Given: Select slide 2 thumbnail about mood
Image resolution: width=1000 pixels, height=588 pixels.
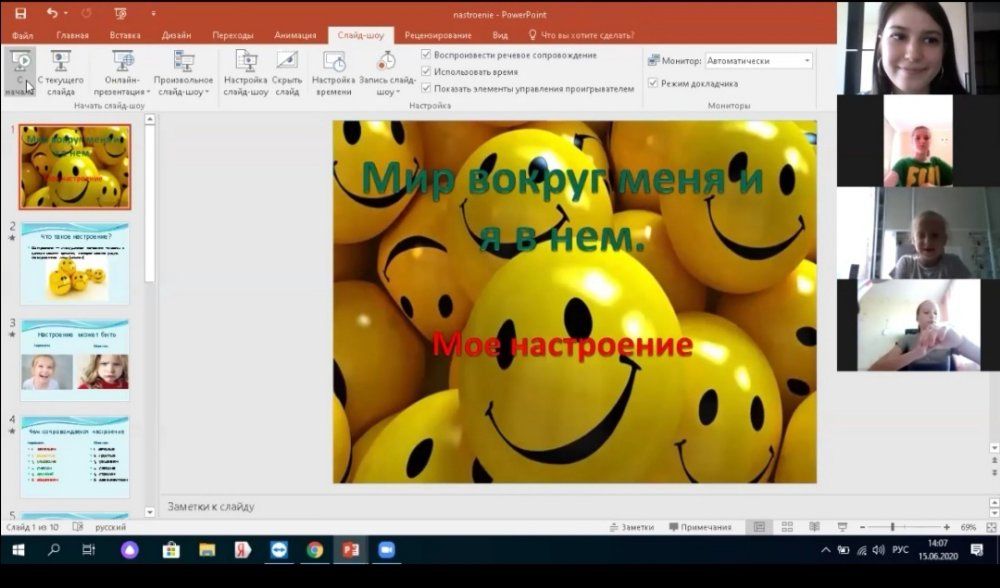Looking at the screenshot, I should (x=75, y=263).
